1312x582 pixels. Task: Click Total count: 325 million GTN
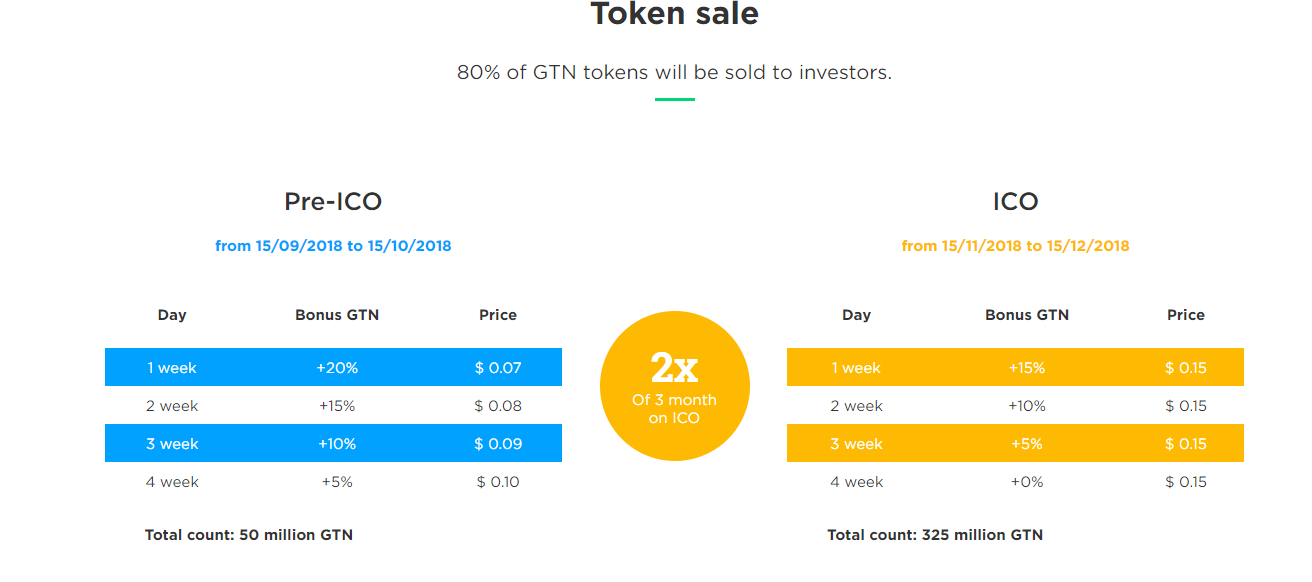pos(935,535)
